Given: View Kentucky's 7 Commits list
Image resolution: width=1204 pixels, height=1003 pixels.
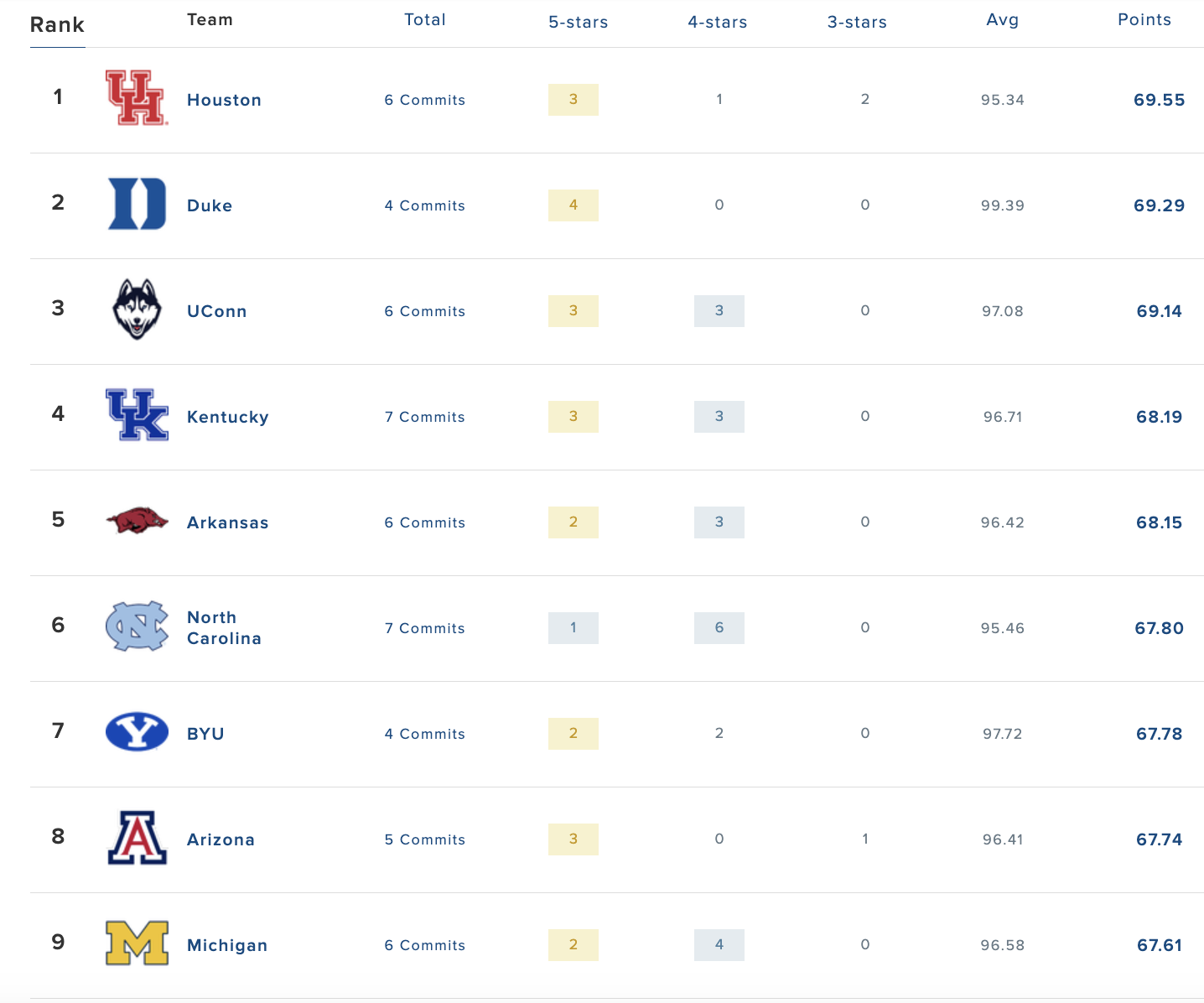Looking at the screenshot, I should (x=424, y=417).
